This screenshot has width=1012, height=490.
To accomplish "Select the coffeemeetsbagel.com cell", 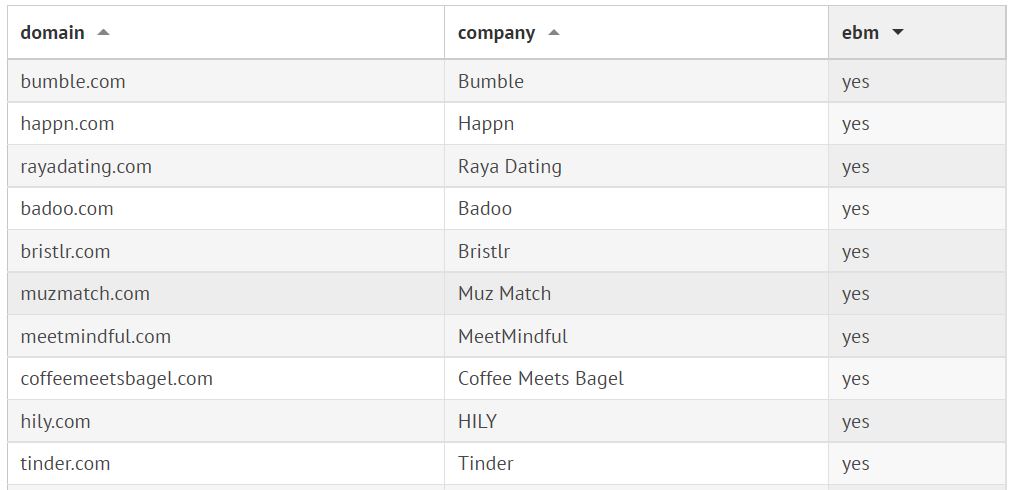I will tap(116, 379).
